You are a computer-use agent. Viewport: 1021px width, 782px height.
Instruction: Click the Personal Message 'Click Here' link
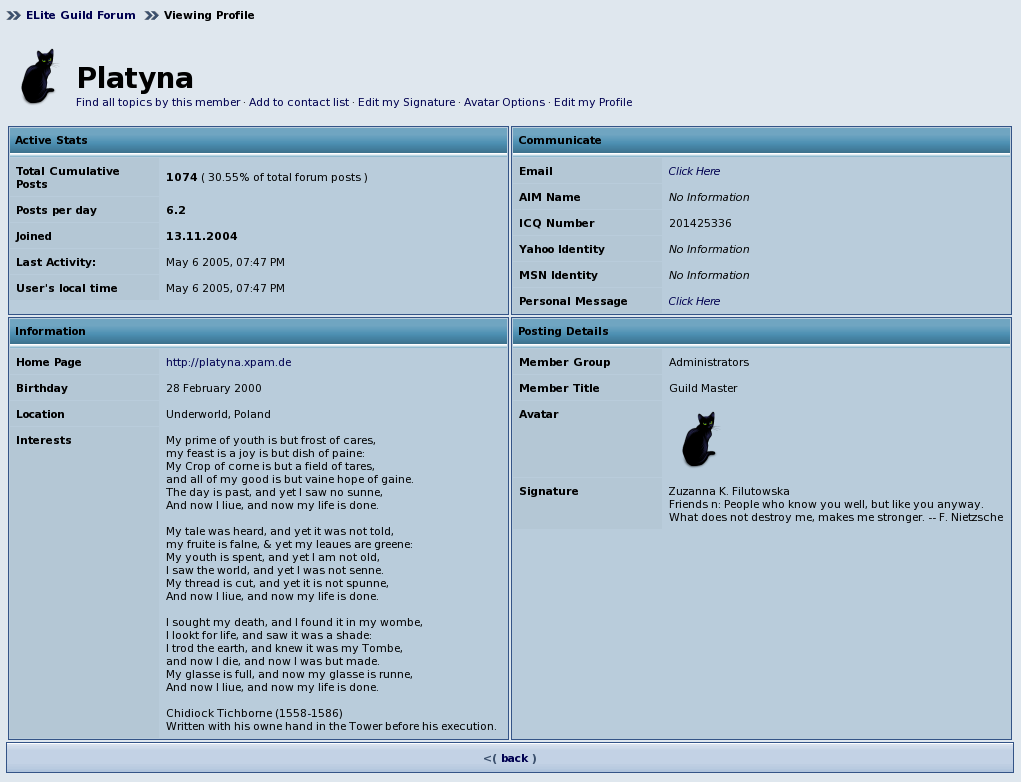pos(694,301)
